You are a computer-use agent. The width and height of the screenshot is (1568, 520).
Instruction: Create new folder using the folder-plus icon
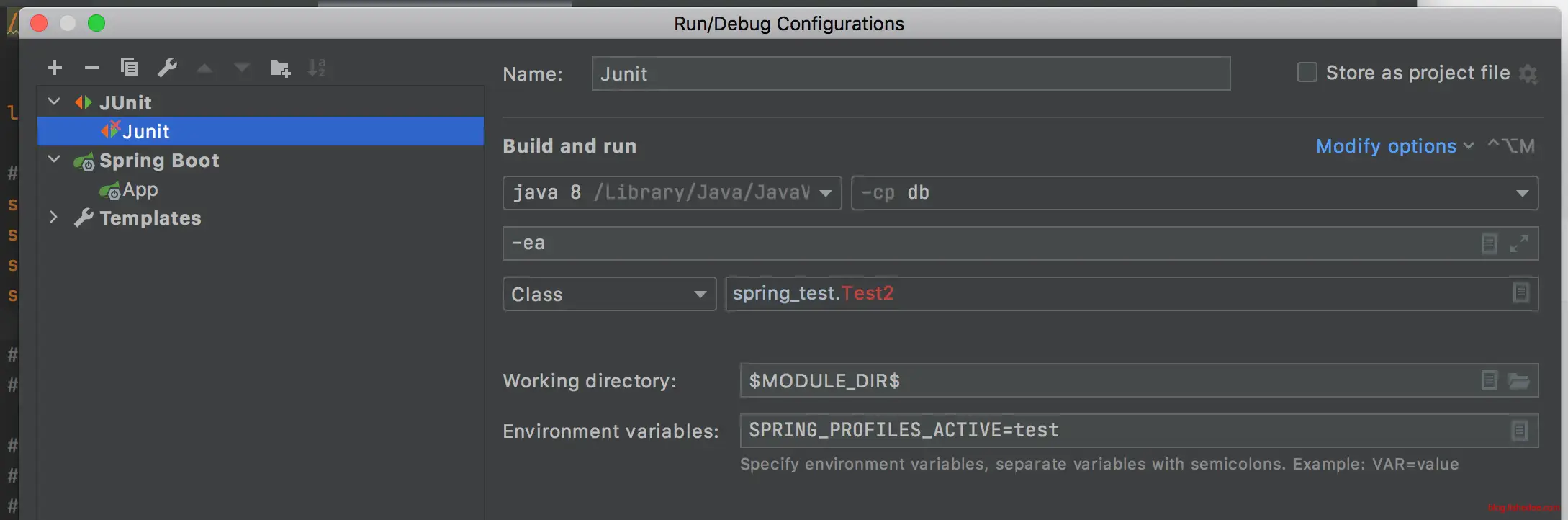(x=279, y=68)
